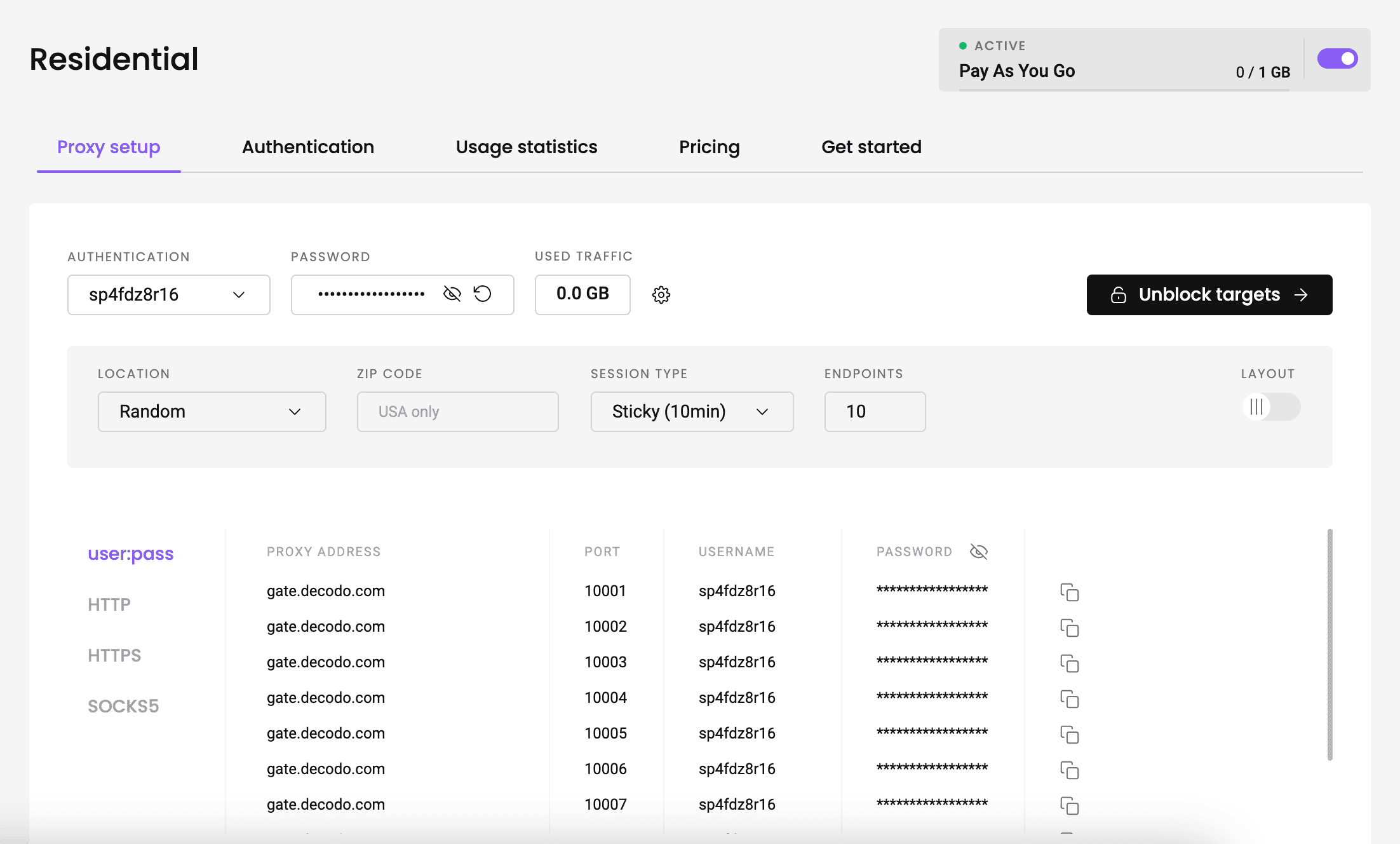
Task: Copy the proxy row with port 10007
Action: point(1070,806)
